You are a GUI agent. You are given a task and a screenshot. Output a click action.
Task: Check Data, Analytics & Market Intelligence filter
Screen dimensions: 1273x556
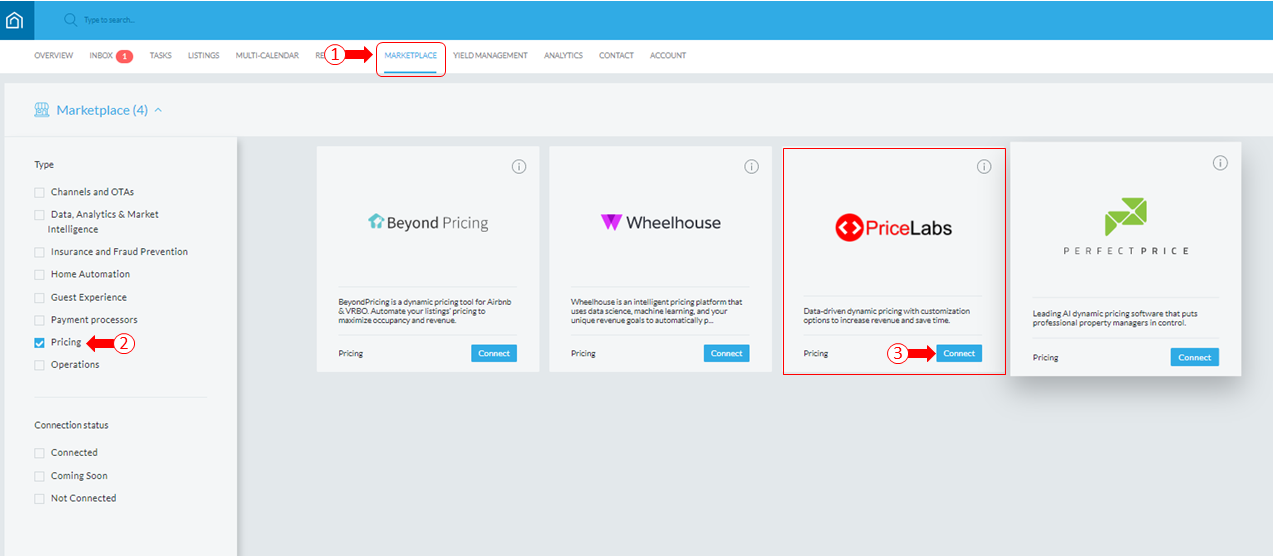(x=39, y=215)
